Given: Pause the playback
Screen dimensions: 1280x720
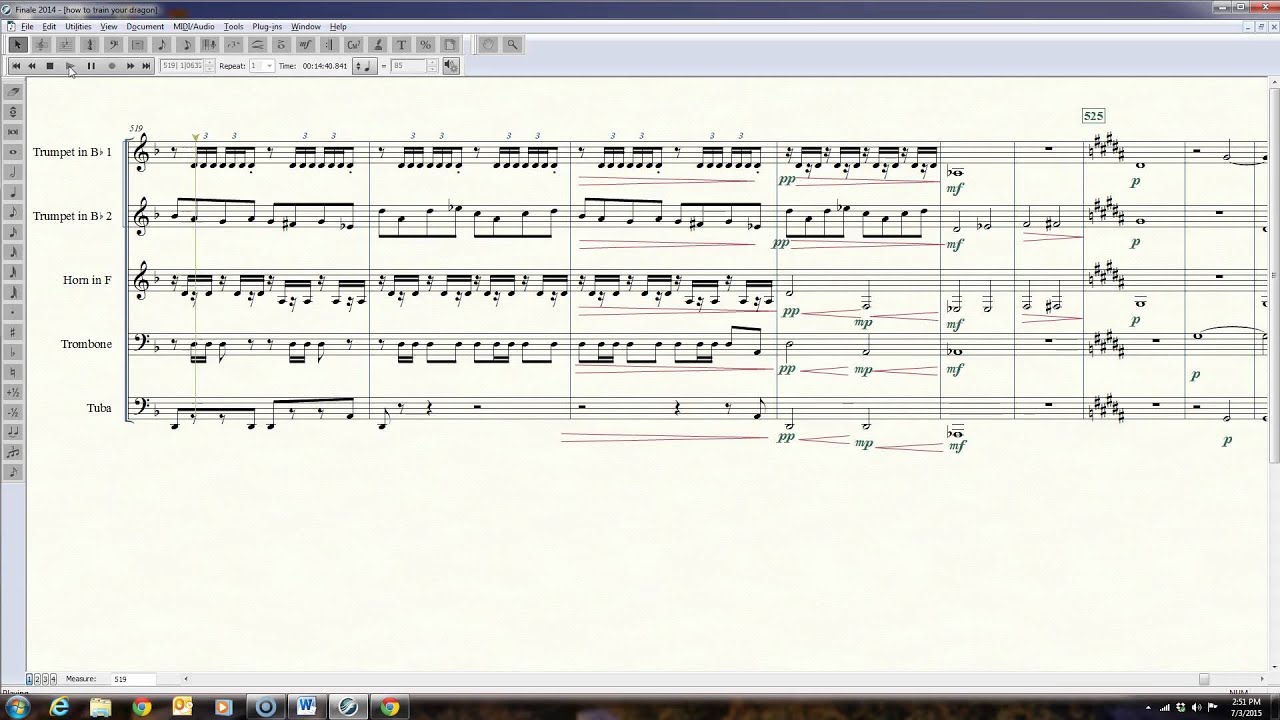Looking at the screenshot, I should coord(91,66).
